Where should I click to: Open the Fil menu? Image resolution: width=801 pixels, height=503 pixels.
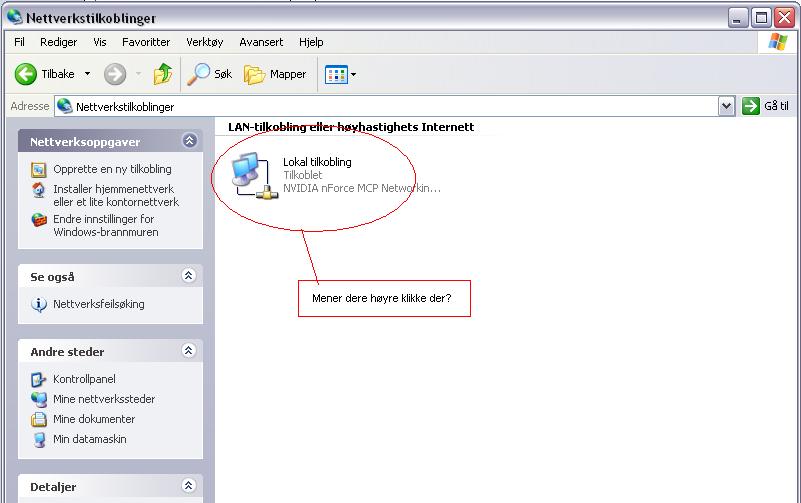(x=19, y=42)
